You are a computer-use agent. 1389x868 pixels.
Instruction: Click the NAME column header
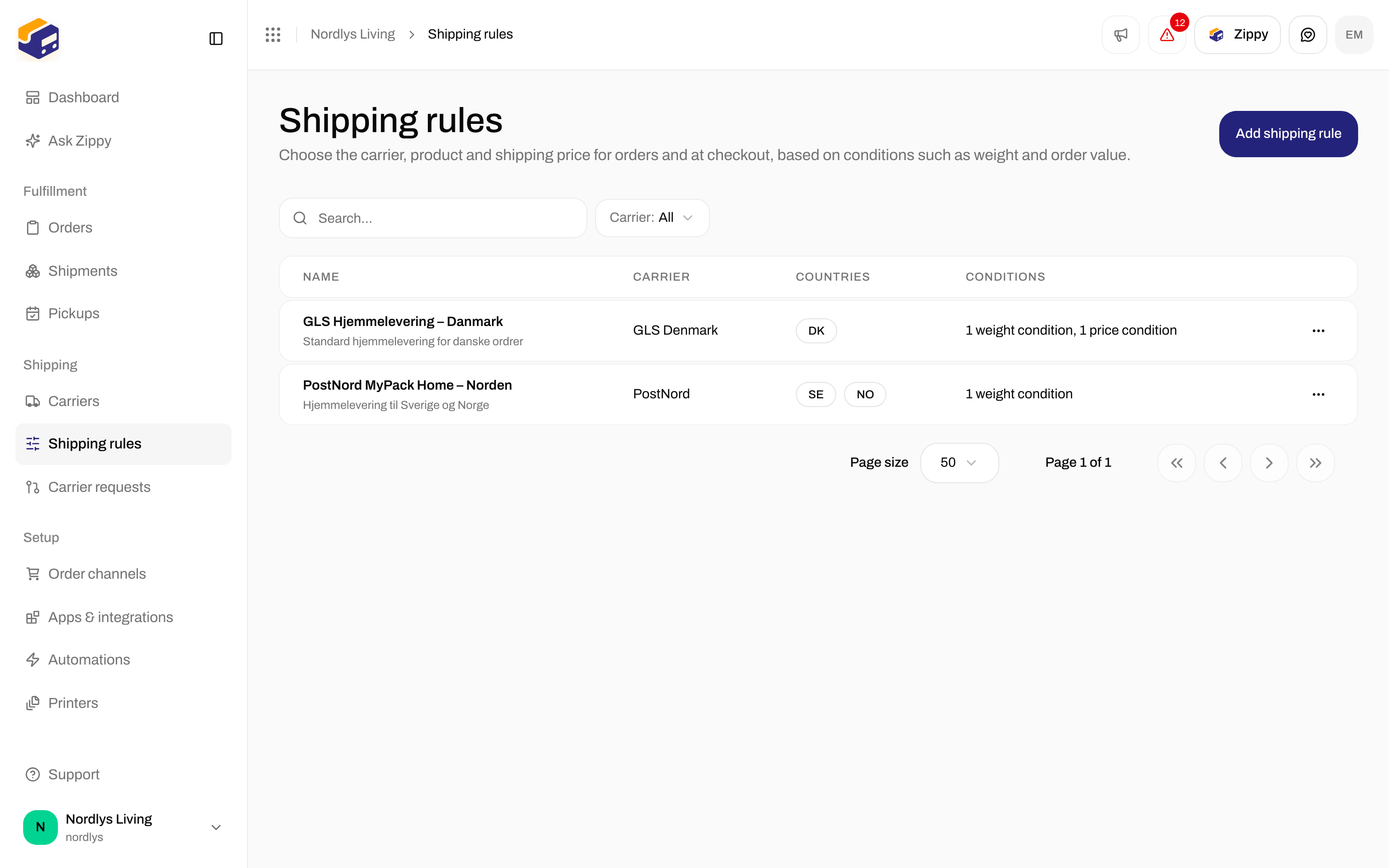[321, 277]
